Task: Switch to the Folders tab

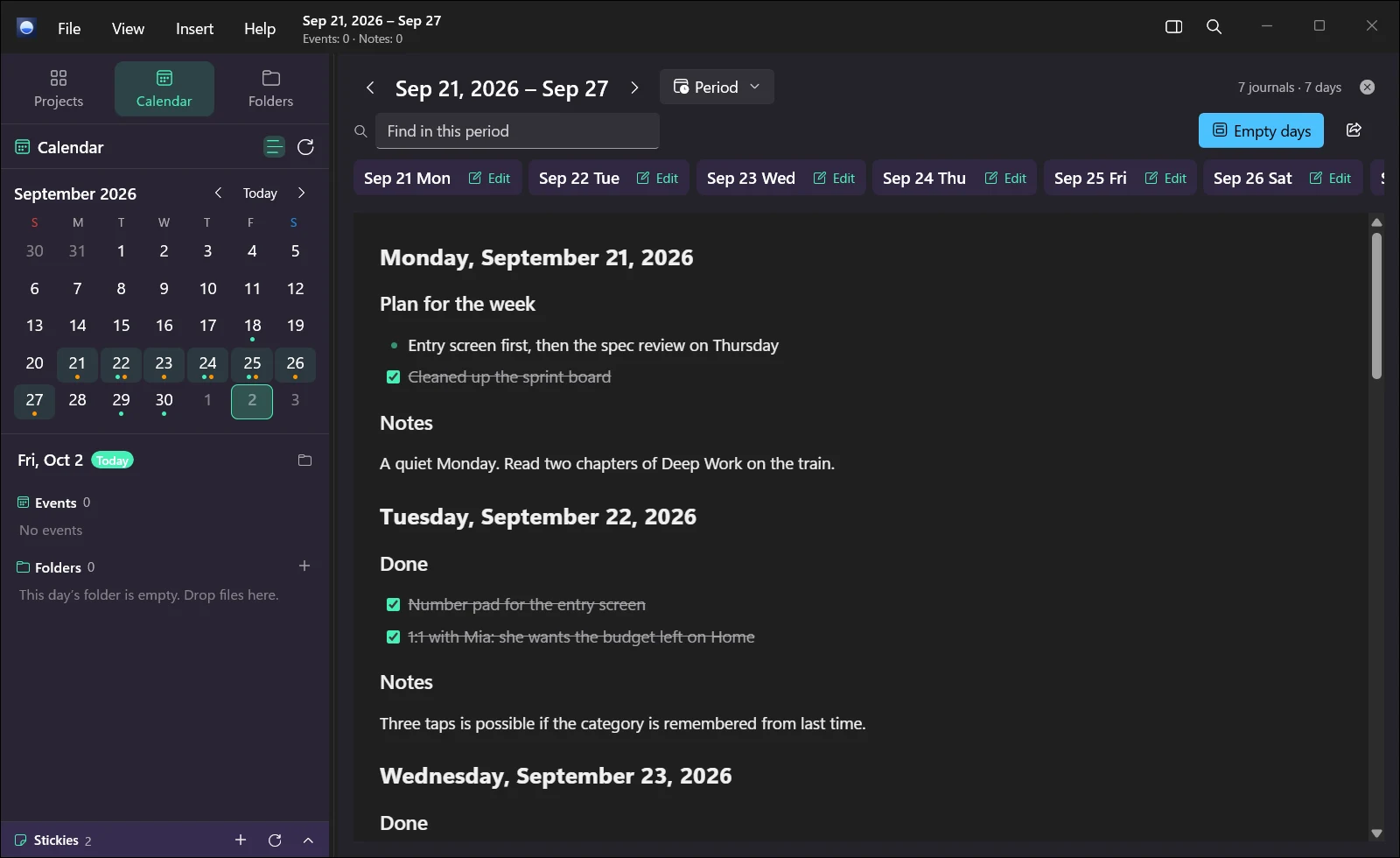Action: coord(270,88)
